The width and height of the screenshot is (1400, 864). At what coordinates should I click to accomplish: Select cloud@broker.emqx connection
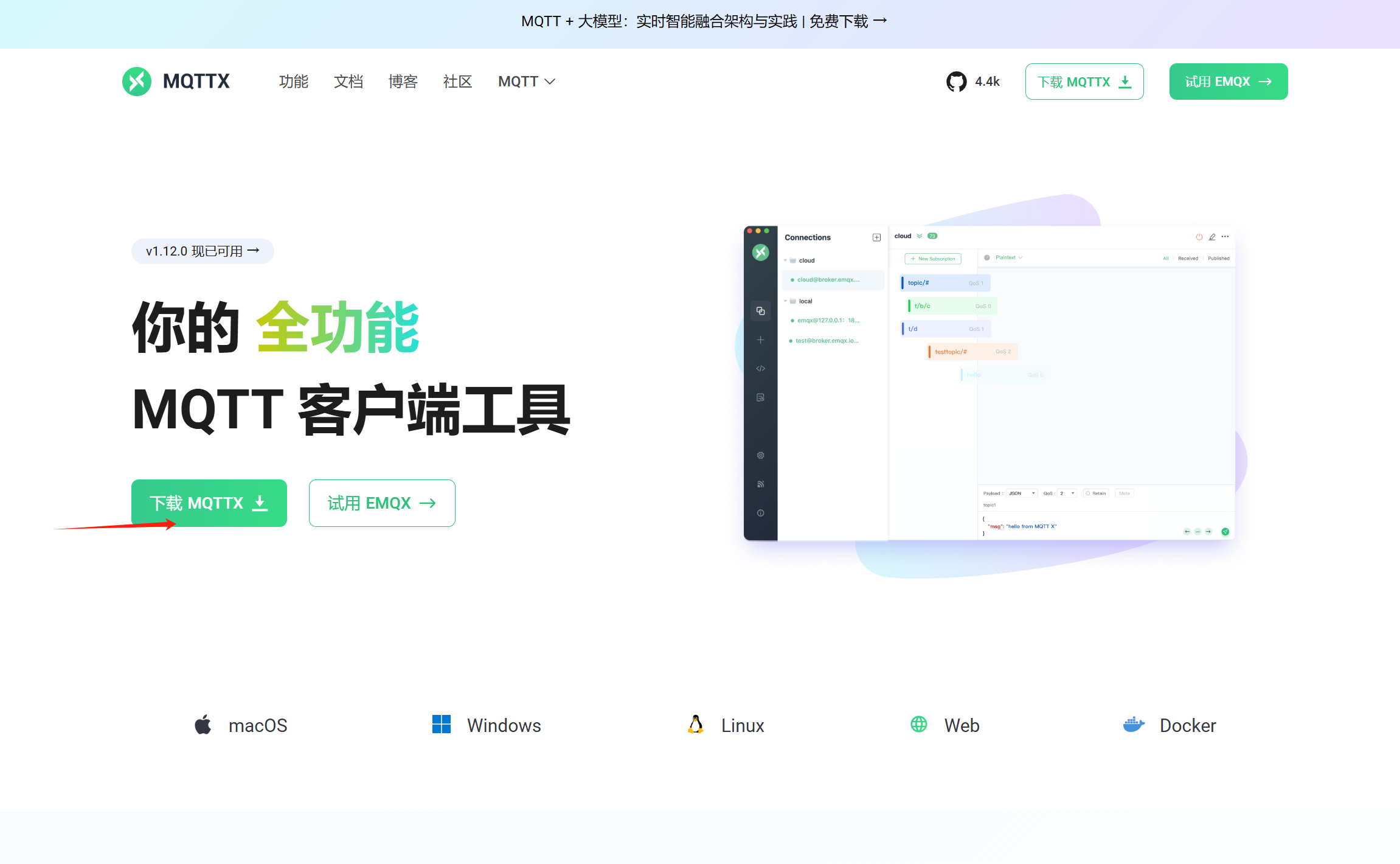coord(832,280)
